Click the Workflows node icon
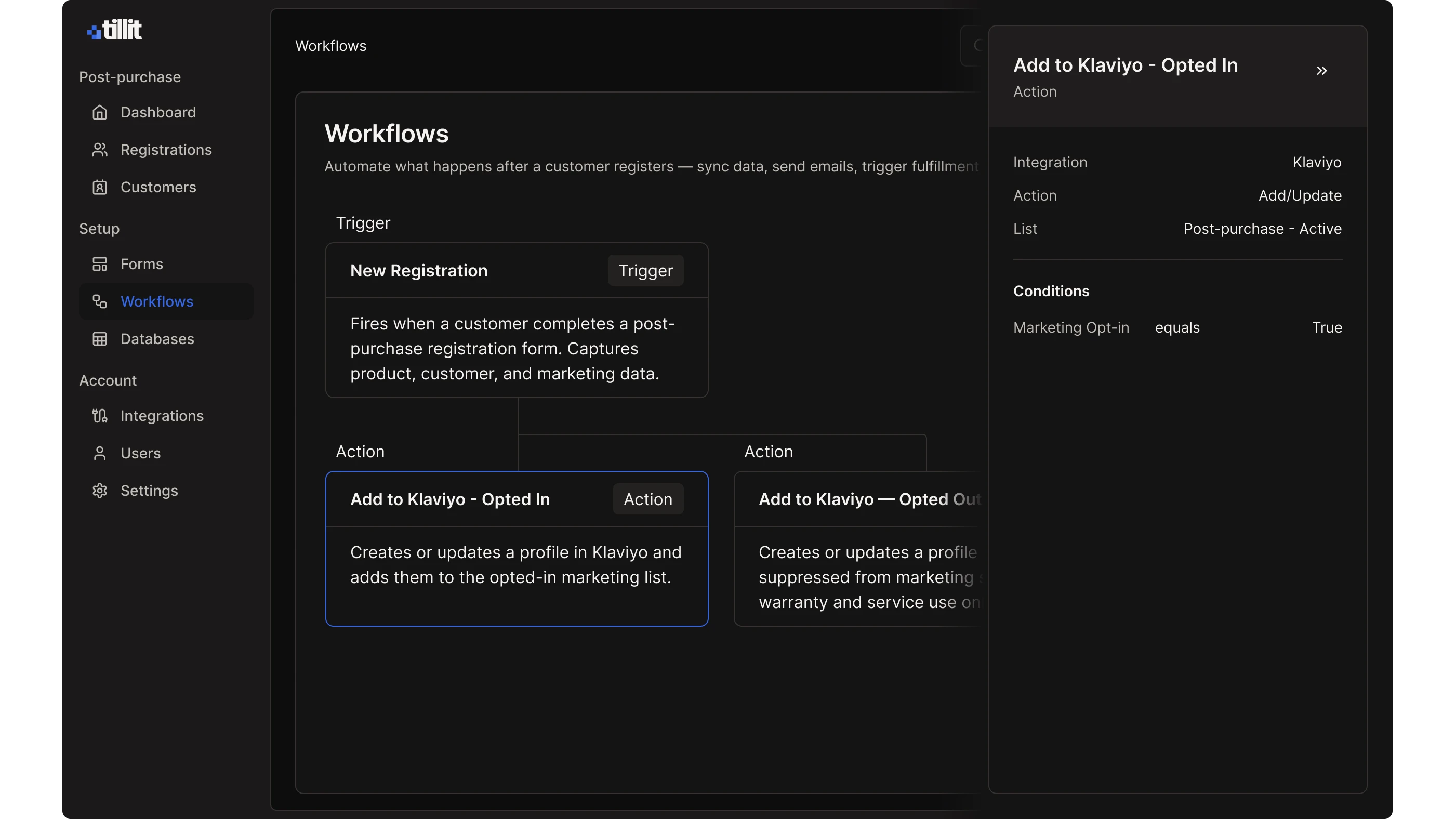1456x819 pixels. click(x=99, y=301)
